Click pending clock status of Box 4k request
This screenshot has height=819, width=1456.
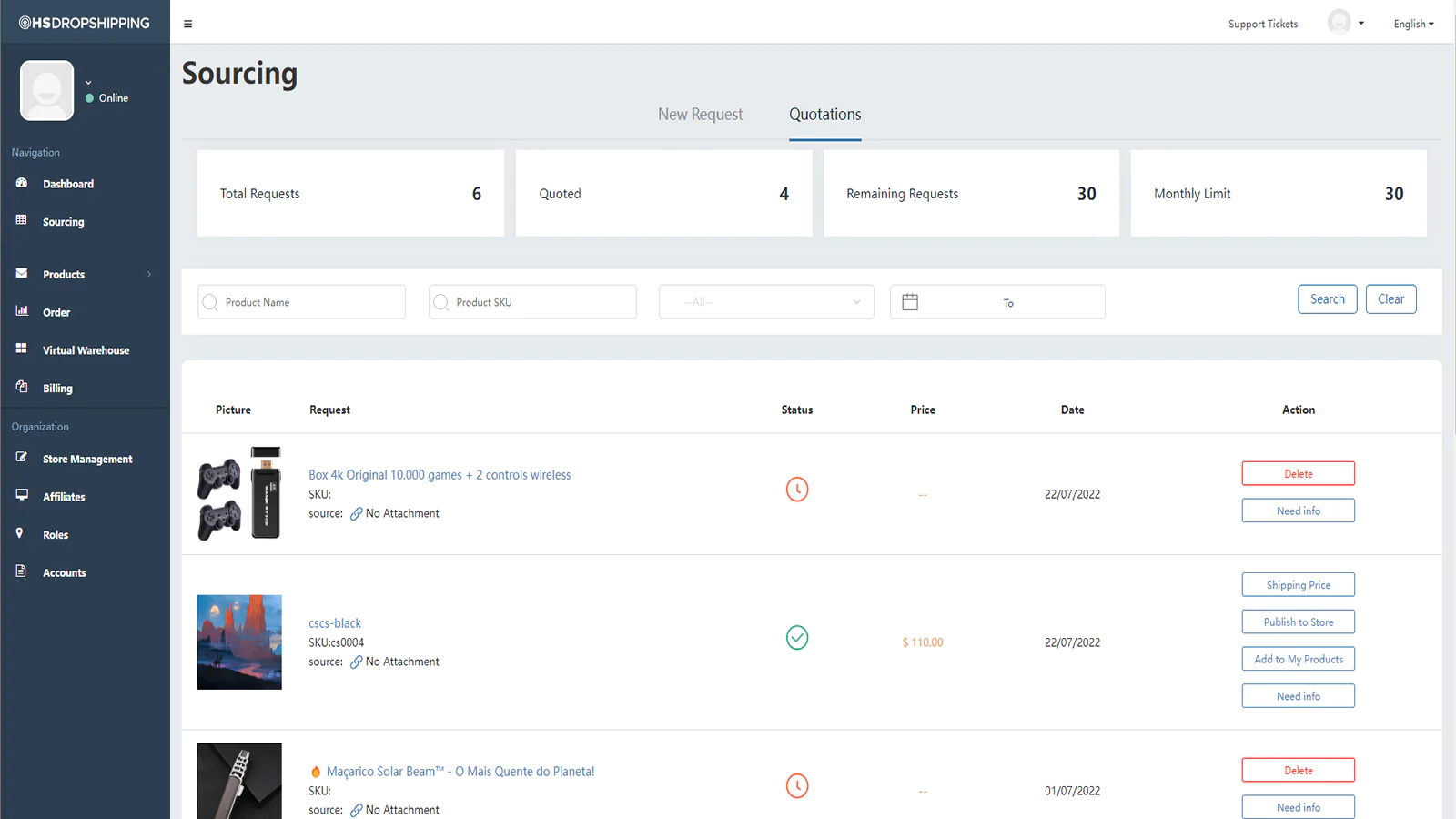pyautogui.click(x=797, y=490)
